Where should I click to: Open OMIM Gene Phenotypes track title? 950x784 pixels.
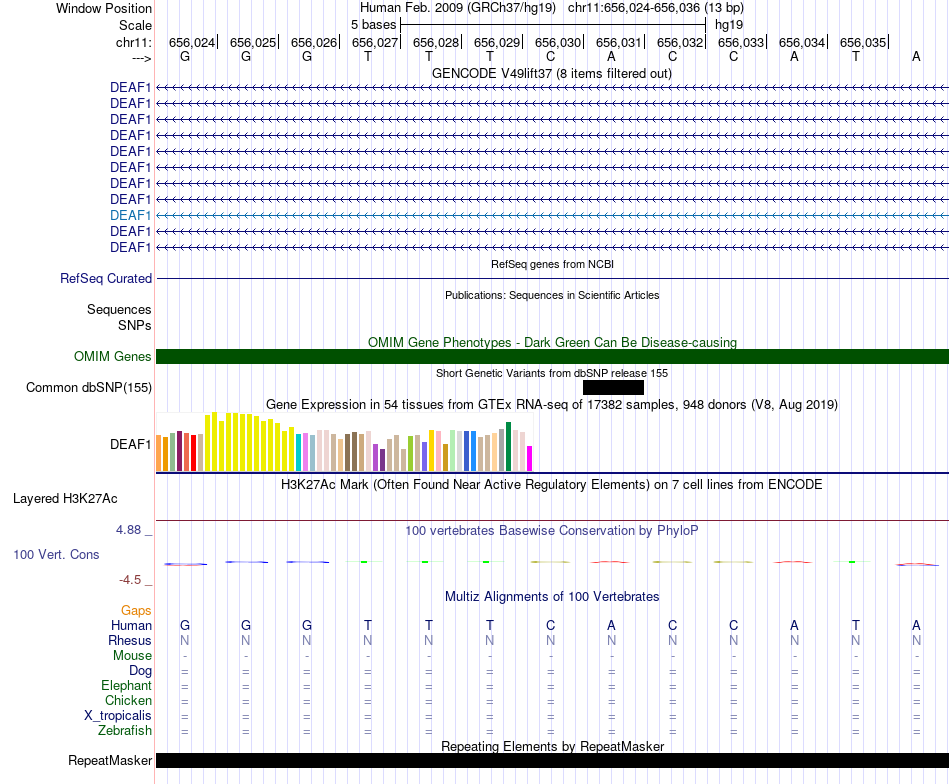pyautogui.click(x=552, y=342)
